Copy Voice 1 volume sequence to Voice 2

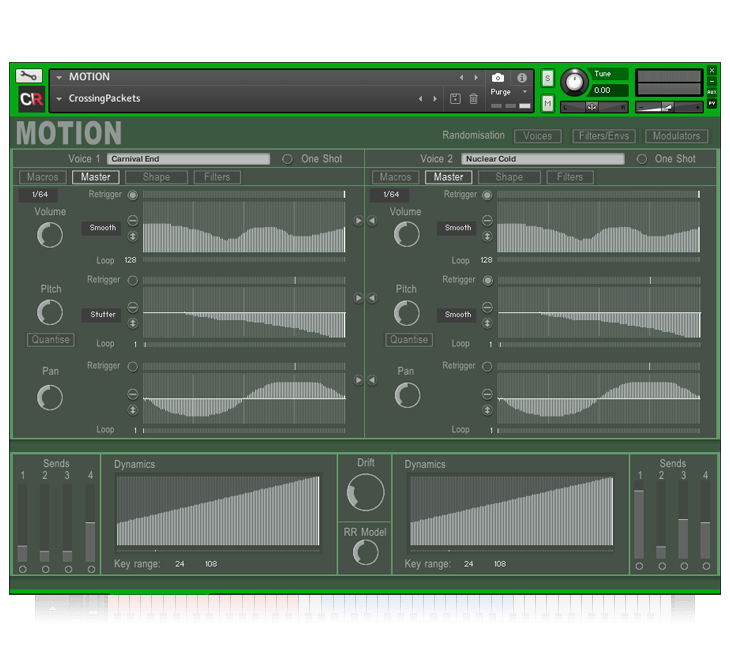(x=359, y=221)
